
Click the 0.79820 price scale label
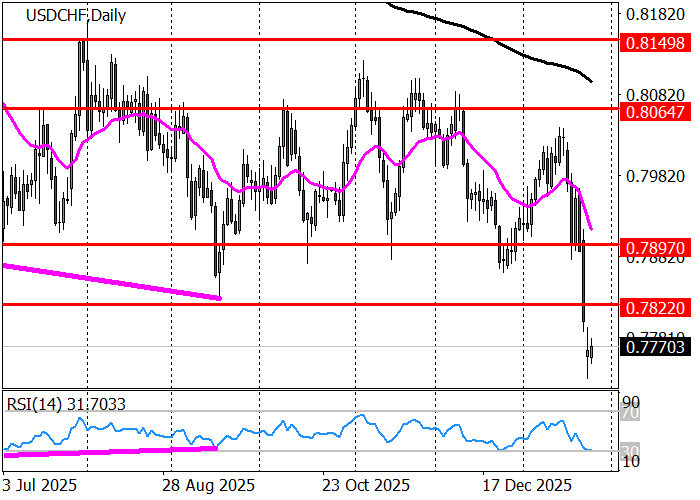(x=654, y=176)
